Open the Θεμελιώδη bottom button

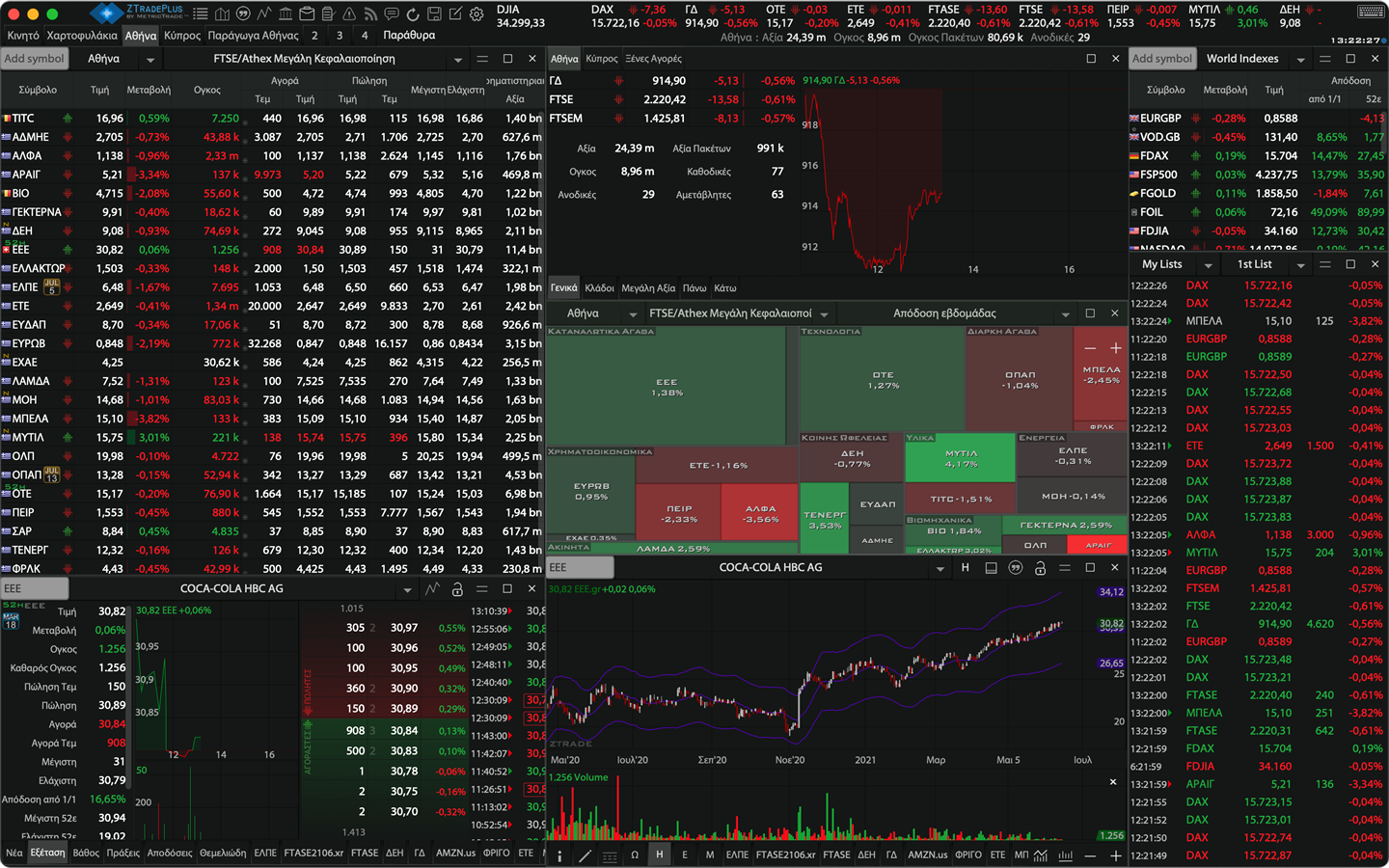point(223,854)
